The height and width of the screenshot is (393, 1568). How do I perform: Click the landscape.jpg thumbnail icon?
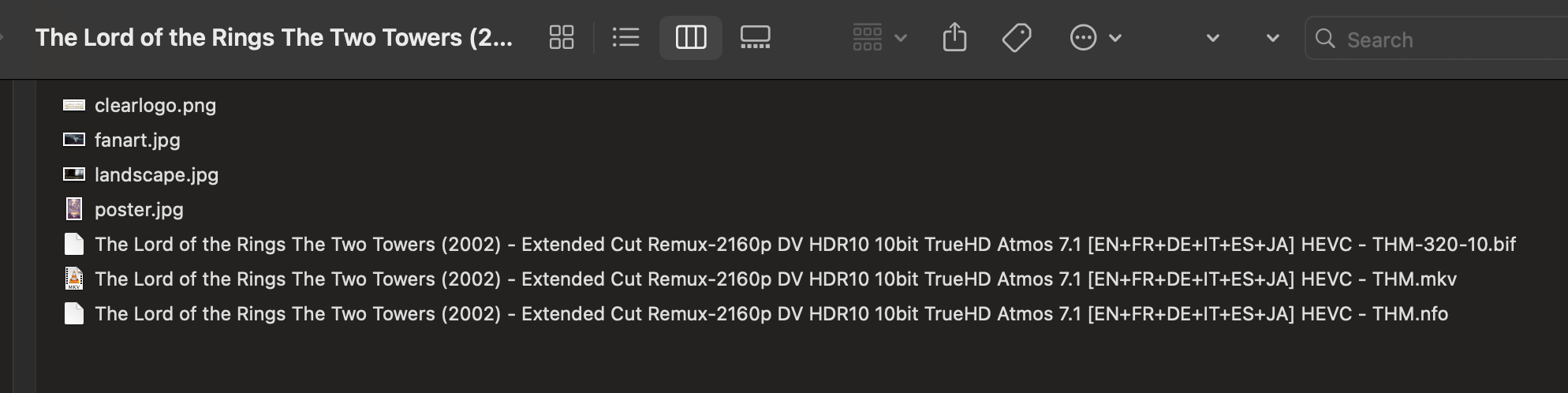click(x=74, y=174)
